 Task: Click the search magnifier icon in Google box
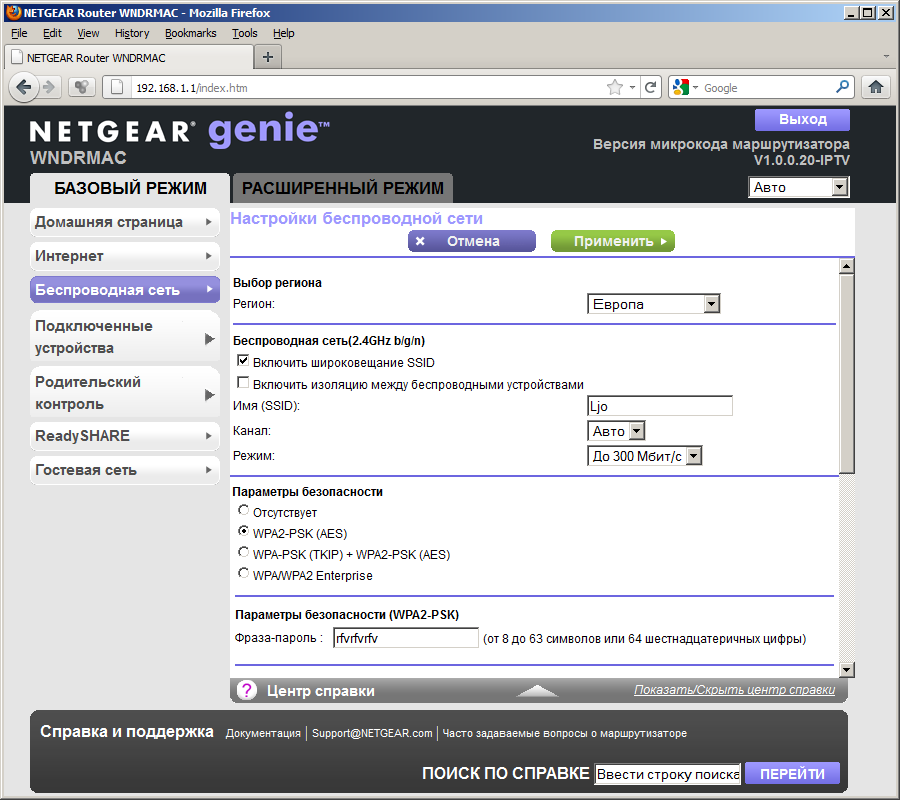coord(843,87)
